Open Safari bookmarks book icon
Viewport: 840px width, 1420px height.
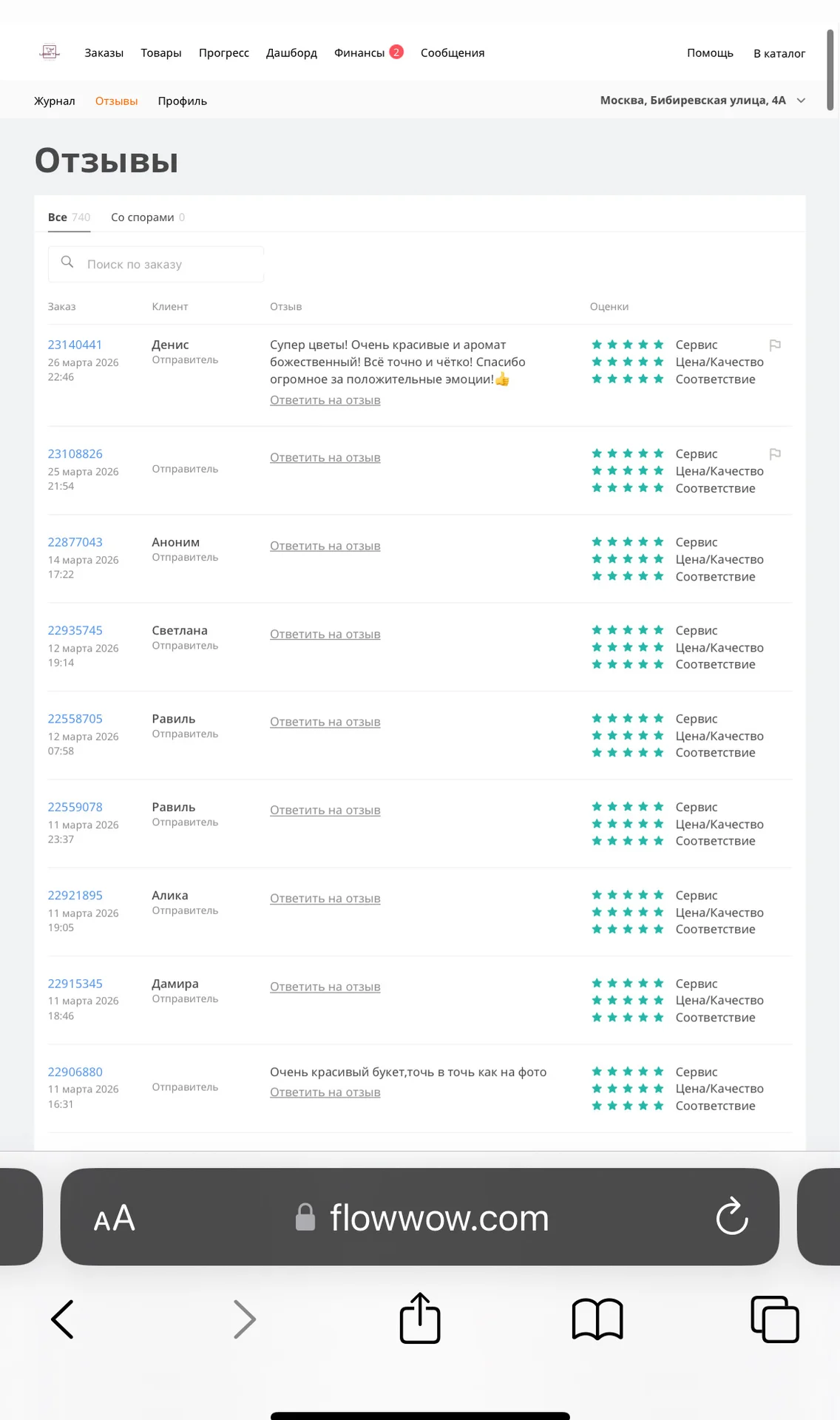coord(597,1319)
